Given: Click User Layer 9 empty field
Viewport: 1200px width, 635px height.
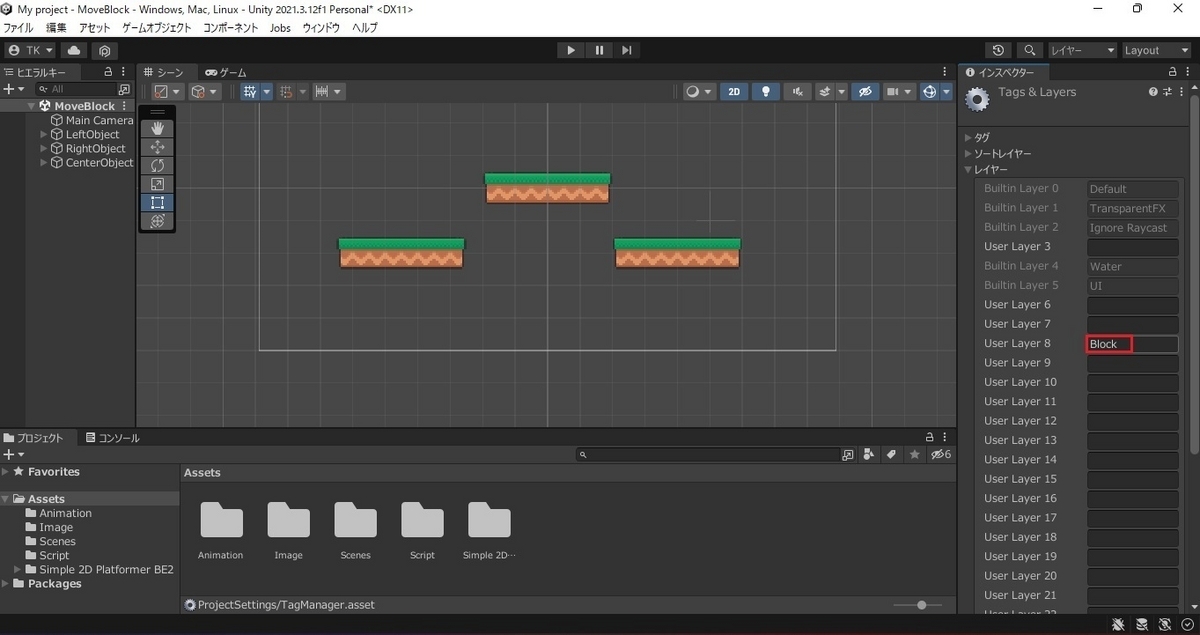Looking at the screenshot, I should click(1132, 363).
